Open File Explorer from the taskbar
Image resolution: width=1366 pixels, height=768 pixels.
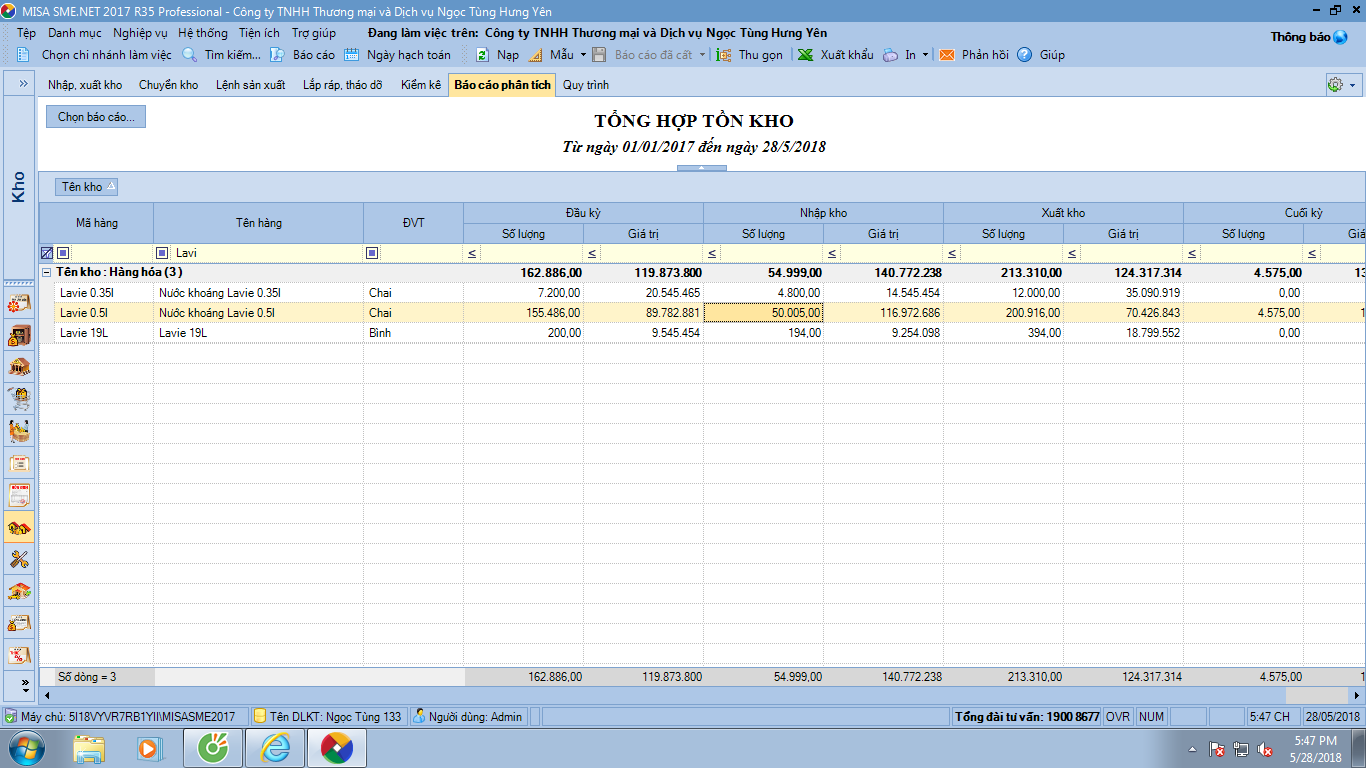[89, 748]
